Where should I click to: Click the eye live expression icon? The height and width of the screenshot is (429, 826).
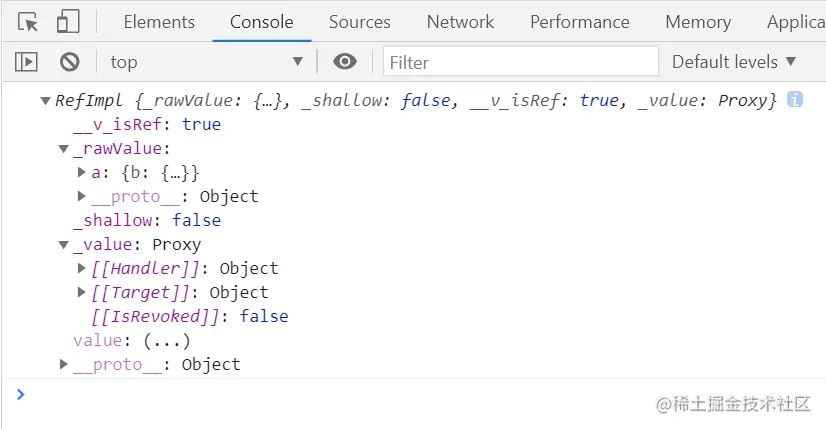(x=345, y=62)
